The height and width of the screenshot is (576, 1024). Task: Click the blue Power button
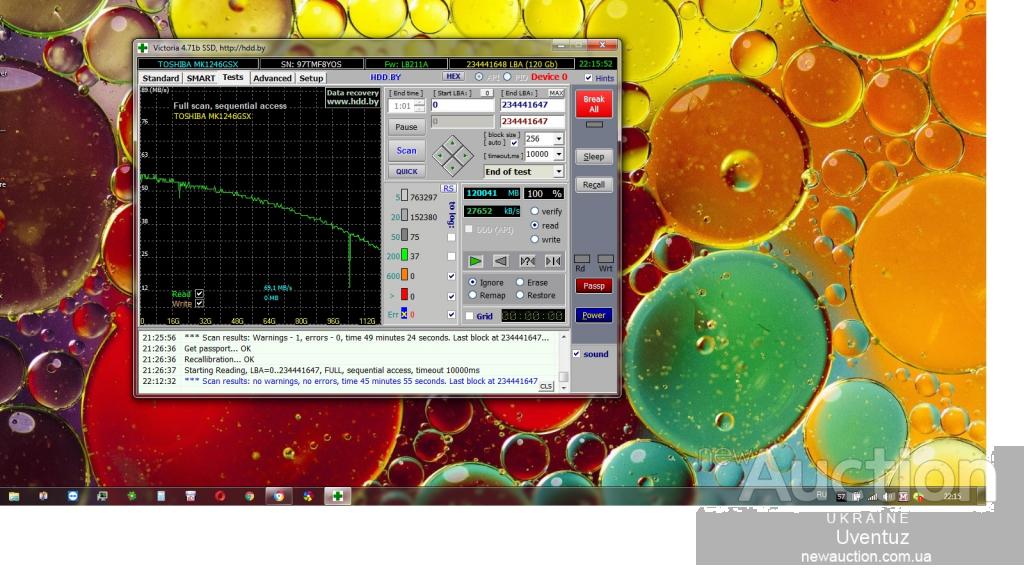594,315
